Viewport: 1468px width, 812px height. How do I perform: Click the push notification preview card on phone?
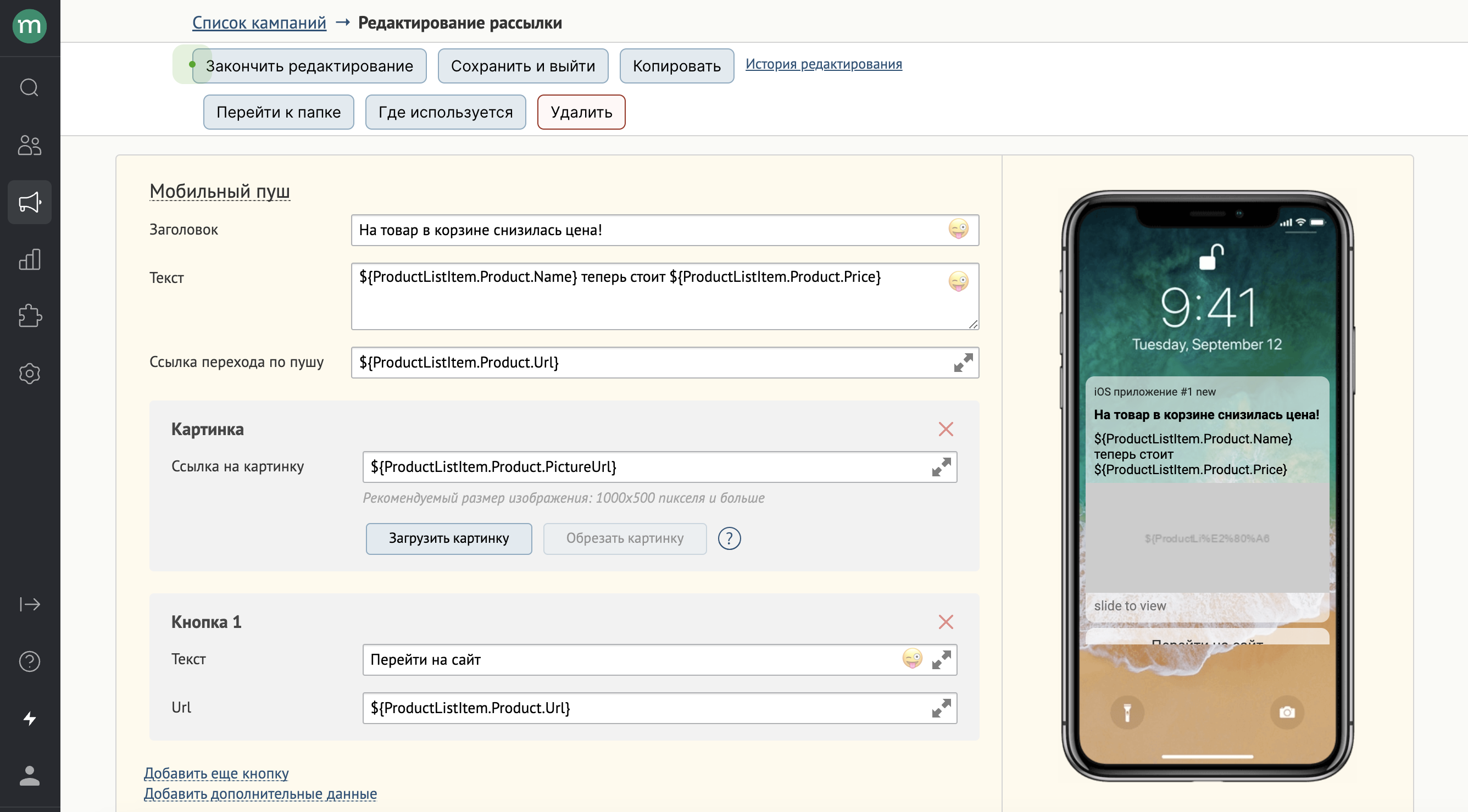(1206, 499)
